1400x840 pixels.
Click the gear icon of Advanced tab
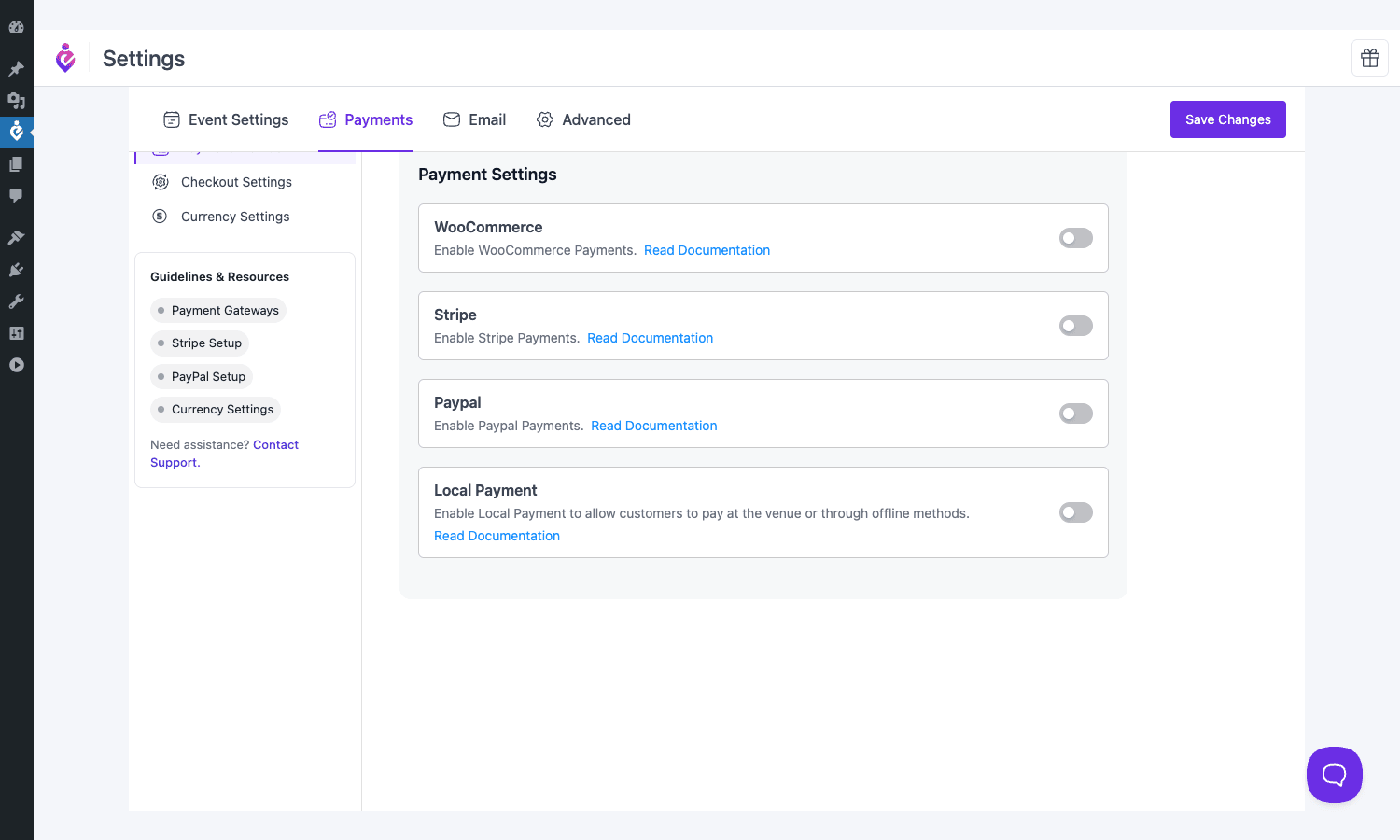point(545,119)
